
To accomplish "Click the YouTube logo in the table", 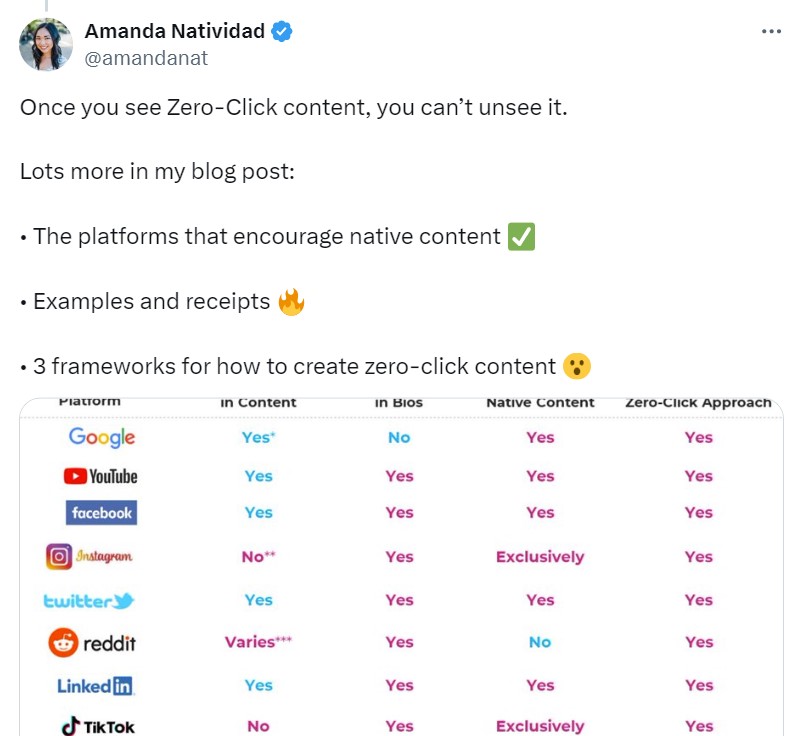I will click(x=102, y=476).
